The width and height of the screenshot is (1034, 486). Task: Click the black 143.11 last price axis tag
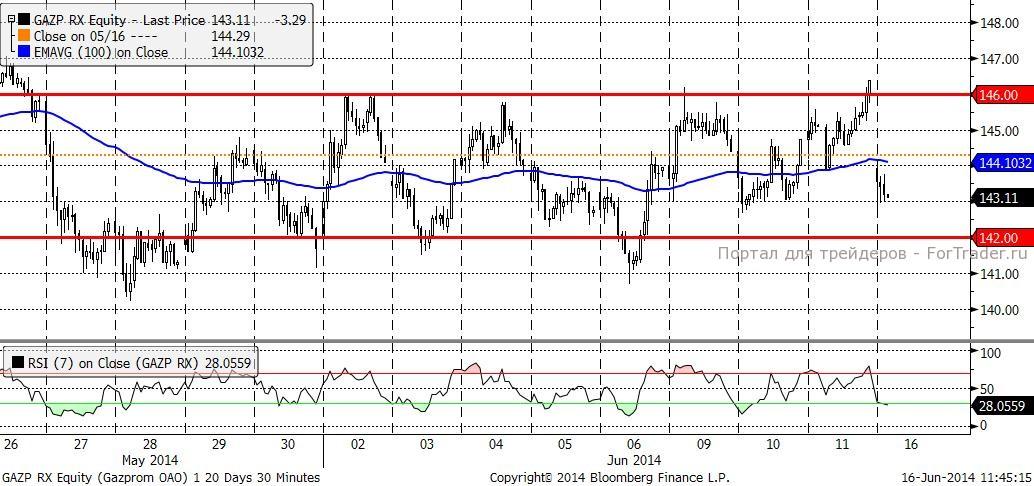pos(1003,198)
